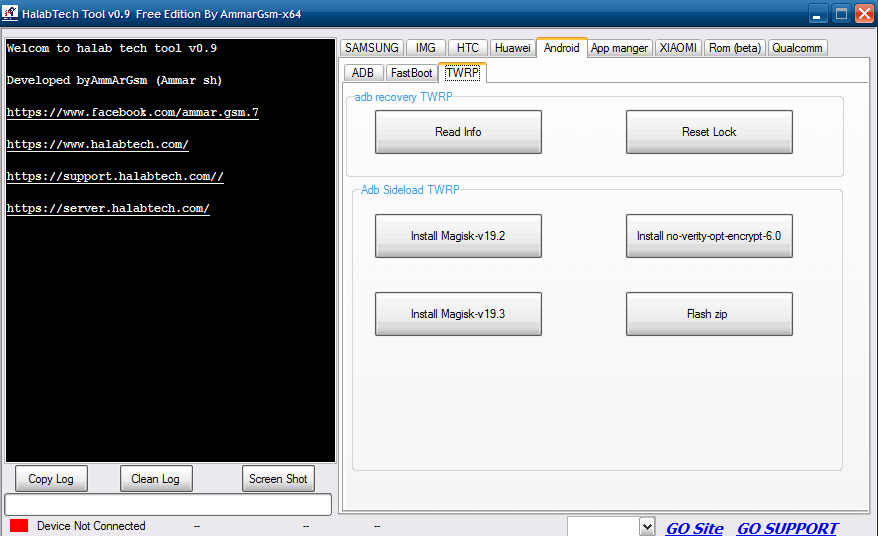Open the GO SUPPORT link
This screenshot has height=536, width=878.
tap(787, 528)
